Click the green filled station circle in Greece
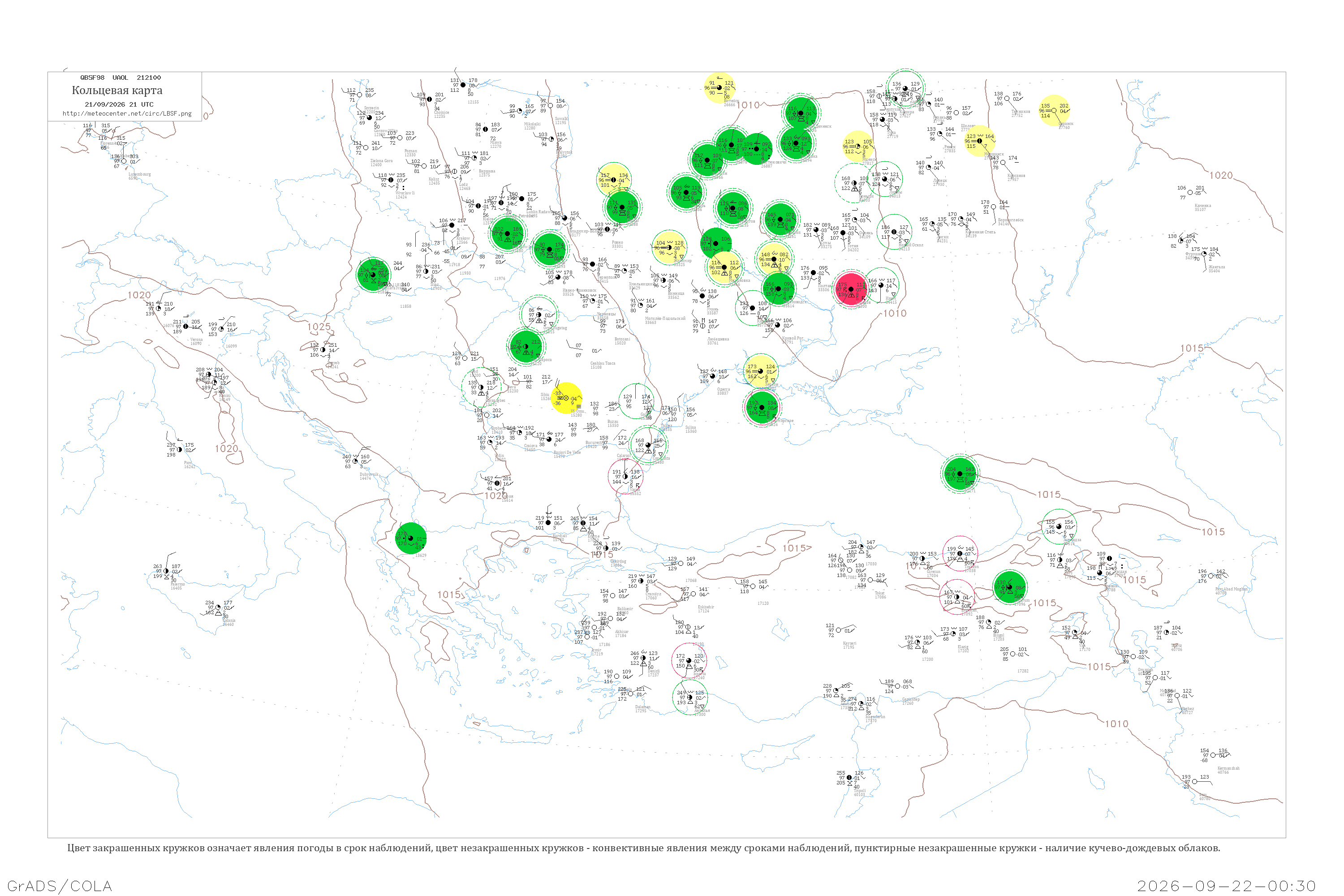Image resolution: width=1344 pixels, height=896 pixels. [x=410, y=538]
